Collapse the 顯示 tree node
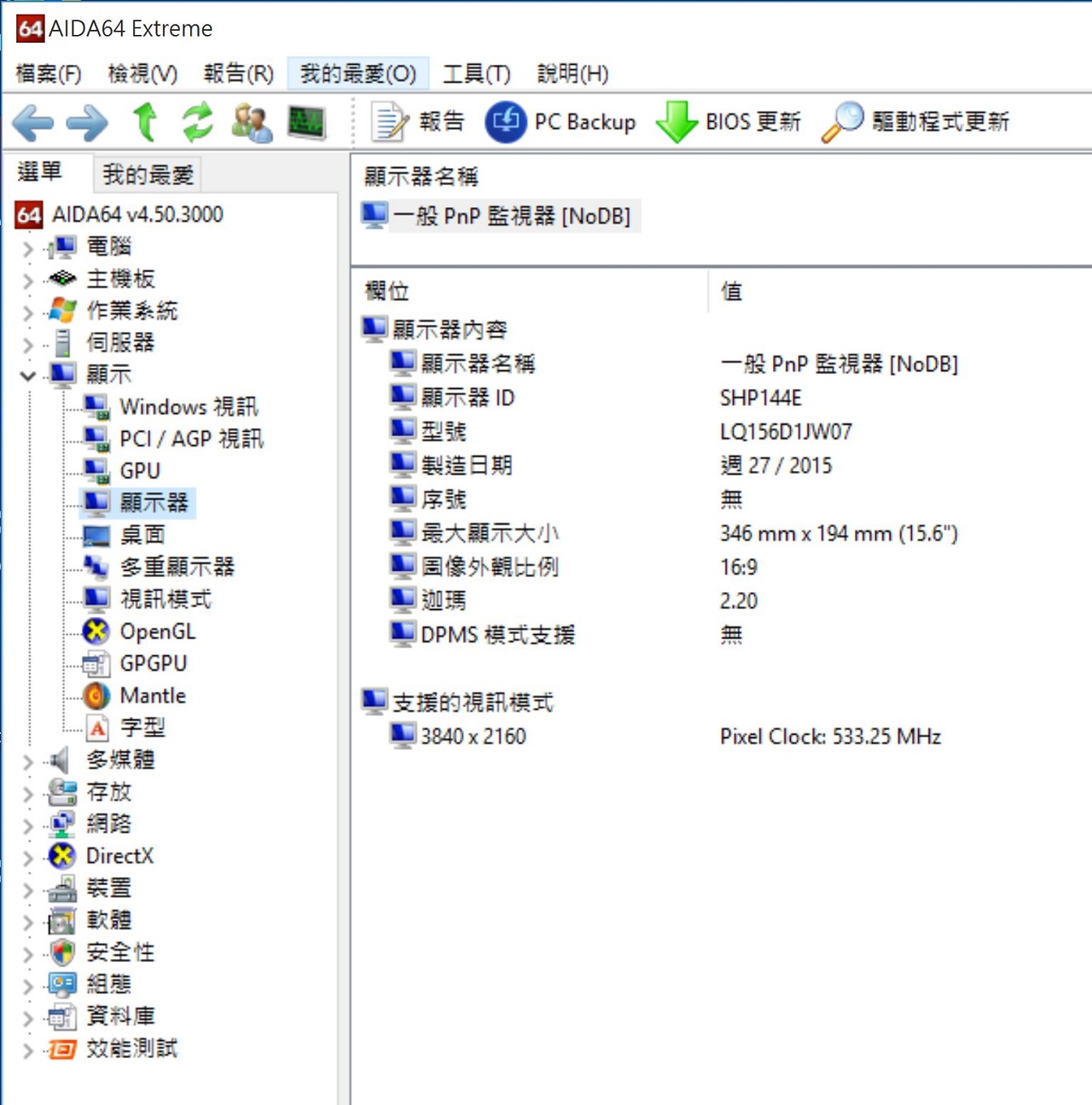Image resolution: width=1092 pixels, height=1105 pixels. (28, 375)
